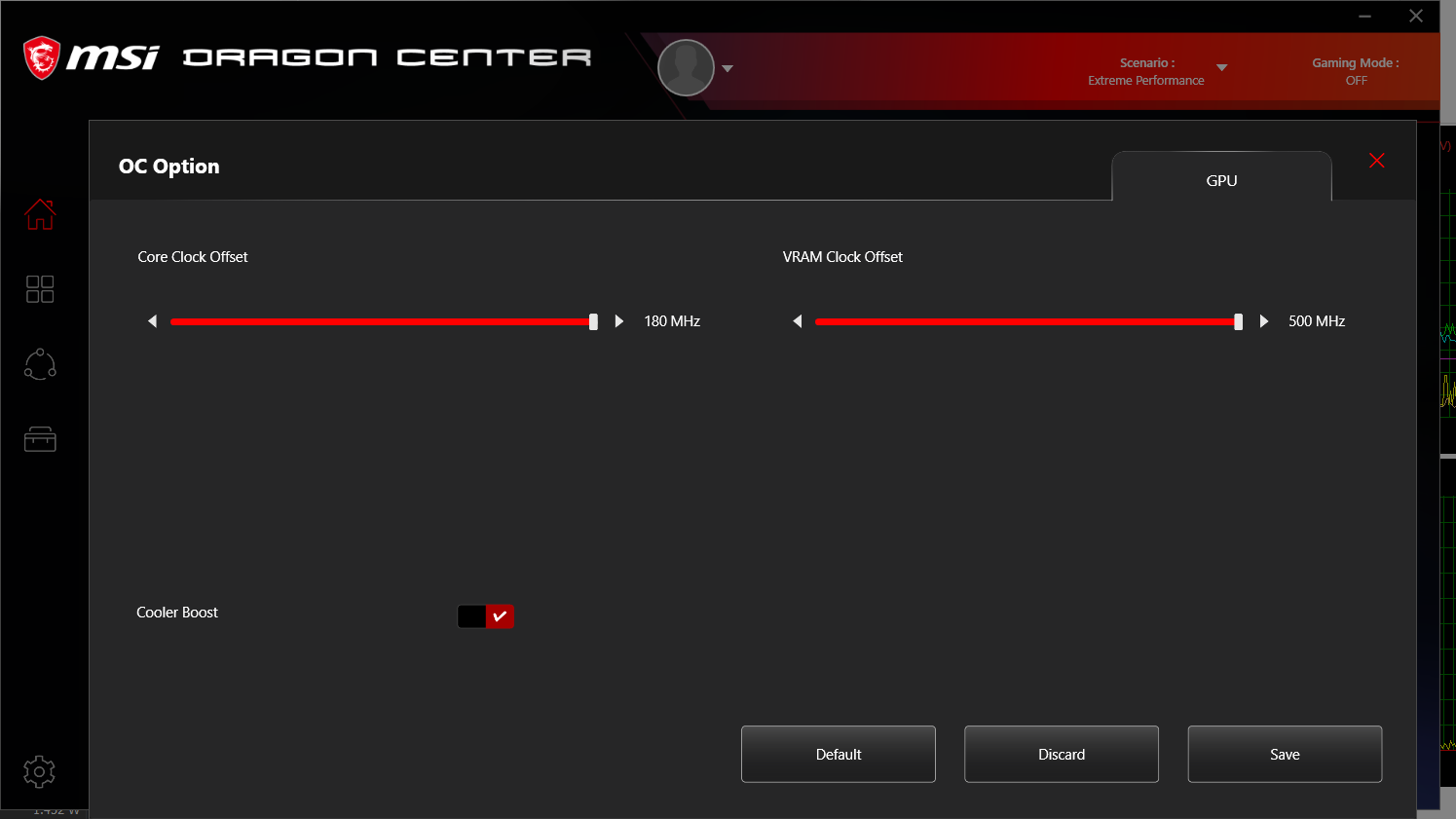Image resolution: width=1456 pixels, height=819 pixels.
Task: Expand the user profile dropdown arrow
Action: coord(728,68)
